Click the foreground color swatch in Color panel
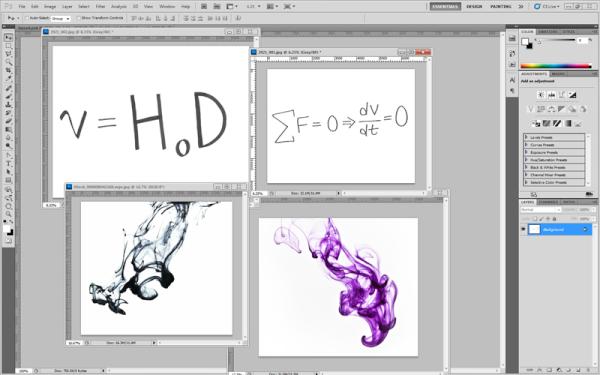600x375 pixels. [525, 41]
